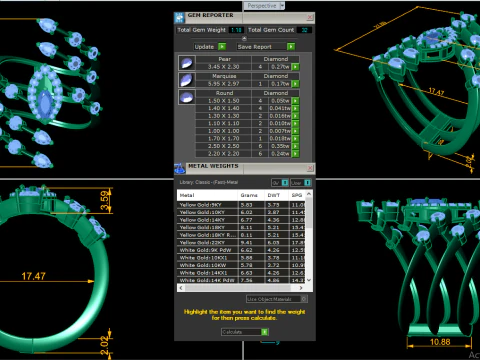Select the White Gold:9K PdW row
This screenshot has height=360, width=480.
pyautogui.click(x=241, y=250)
